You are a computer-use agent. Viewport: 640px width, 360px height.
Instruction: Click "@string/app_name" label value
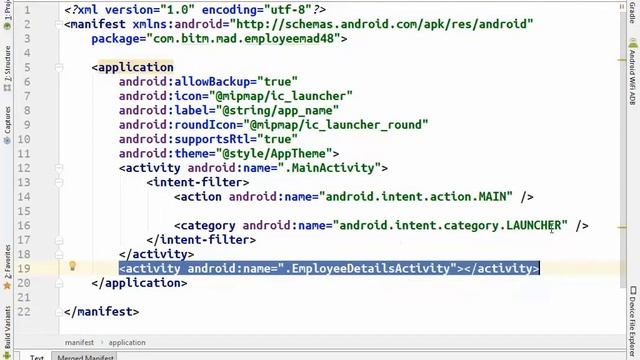tap(277, 110)
